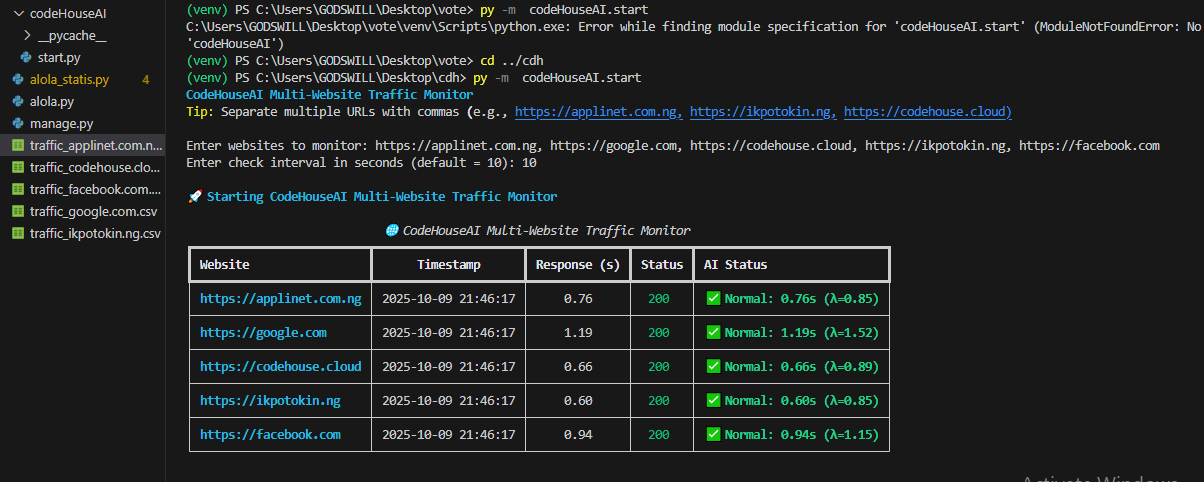Click the 'cd ../cdh' command in the terminal

[512, 60]
